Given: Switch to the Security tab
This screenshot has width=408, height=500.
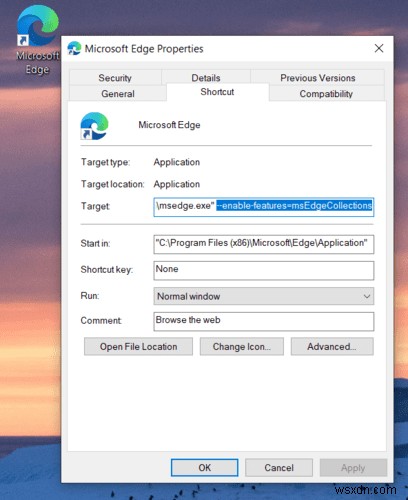Looking at the screenshot, I should pos(115,78).
